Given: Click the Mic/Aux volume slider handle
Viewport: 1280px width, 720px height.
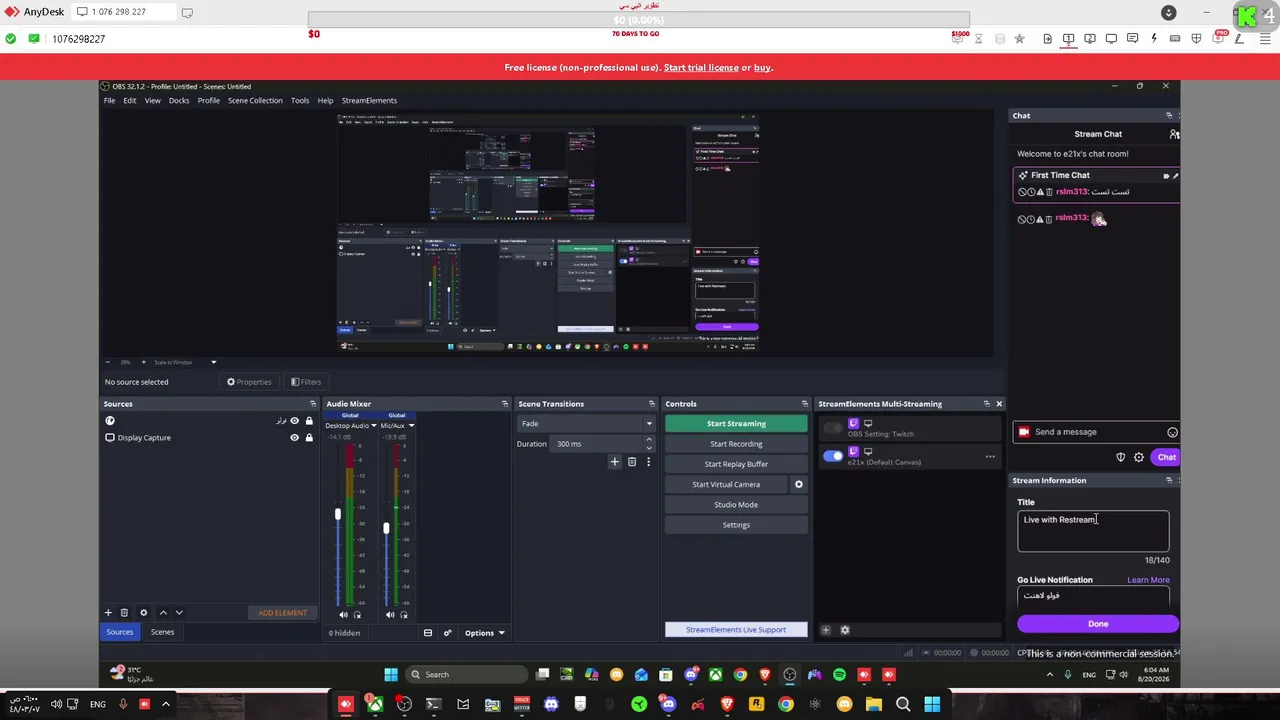Looking at the screenshot, I should [386, 528].
